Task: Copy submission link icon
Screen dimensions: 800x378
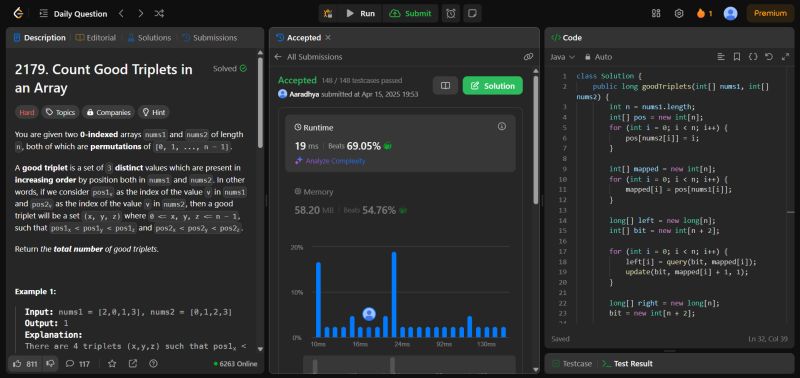Action: (x=528, y=57)
